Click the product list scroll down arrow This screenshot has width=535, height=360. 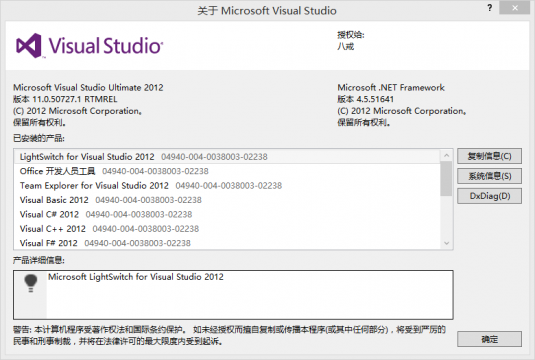coord(446,243)
